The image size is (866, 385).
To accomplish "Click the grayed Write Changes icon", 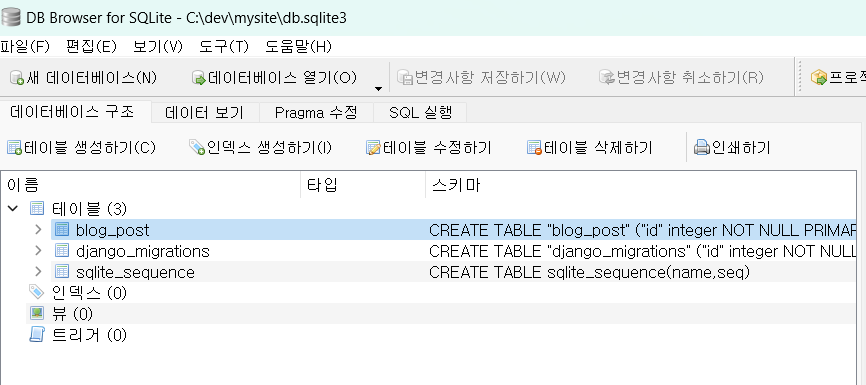I will point(405,78).
